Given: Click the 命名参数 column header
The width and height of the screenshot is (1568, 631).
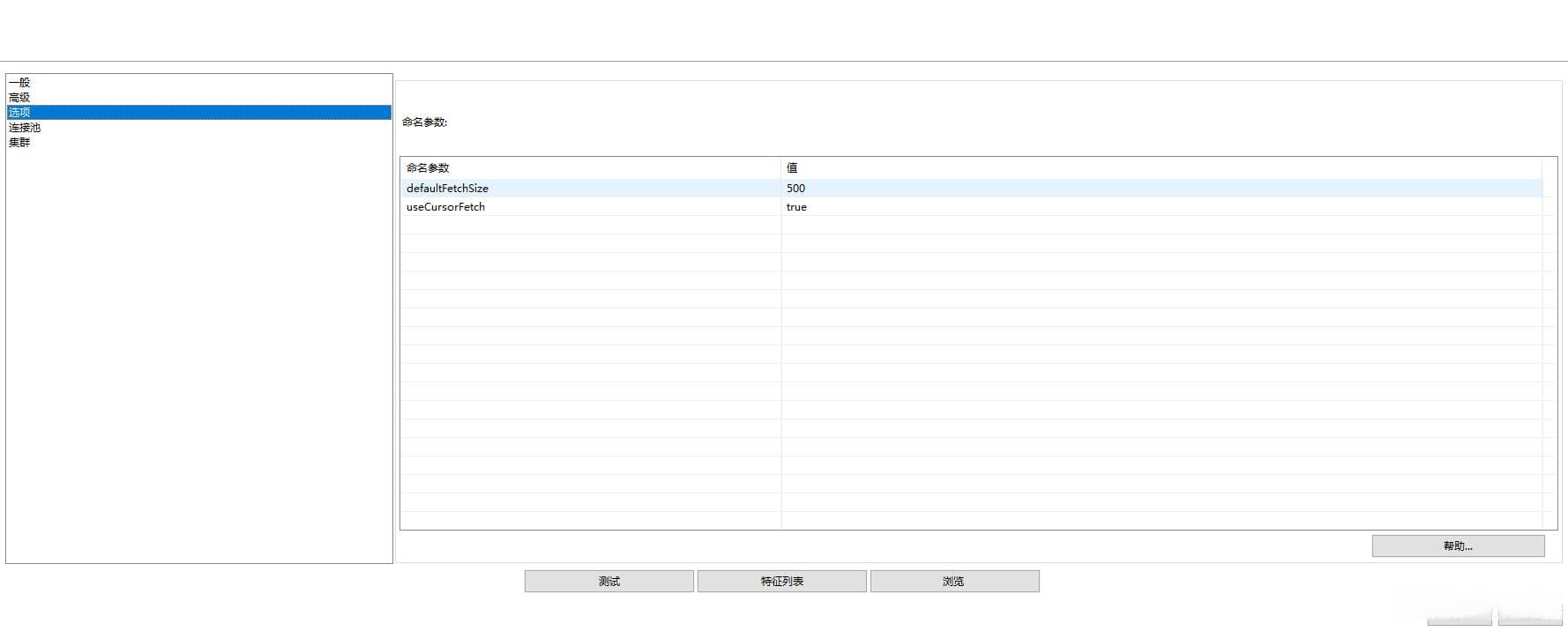Looking at the screenshot, I should (591, 167).
